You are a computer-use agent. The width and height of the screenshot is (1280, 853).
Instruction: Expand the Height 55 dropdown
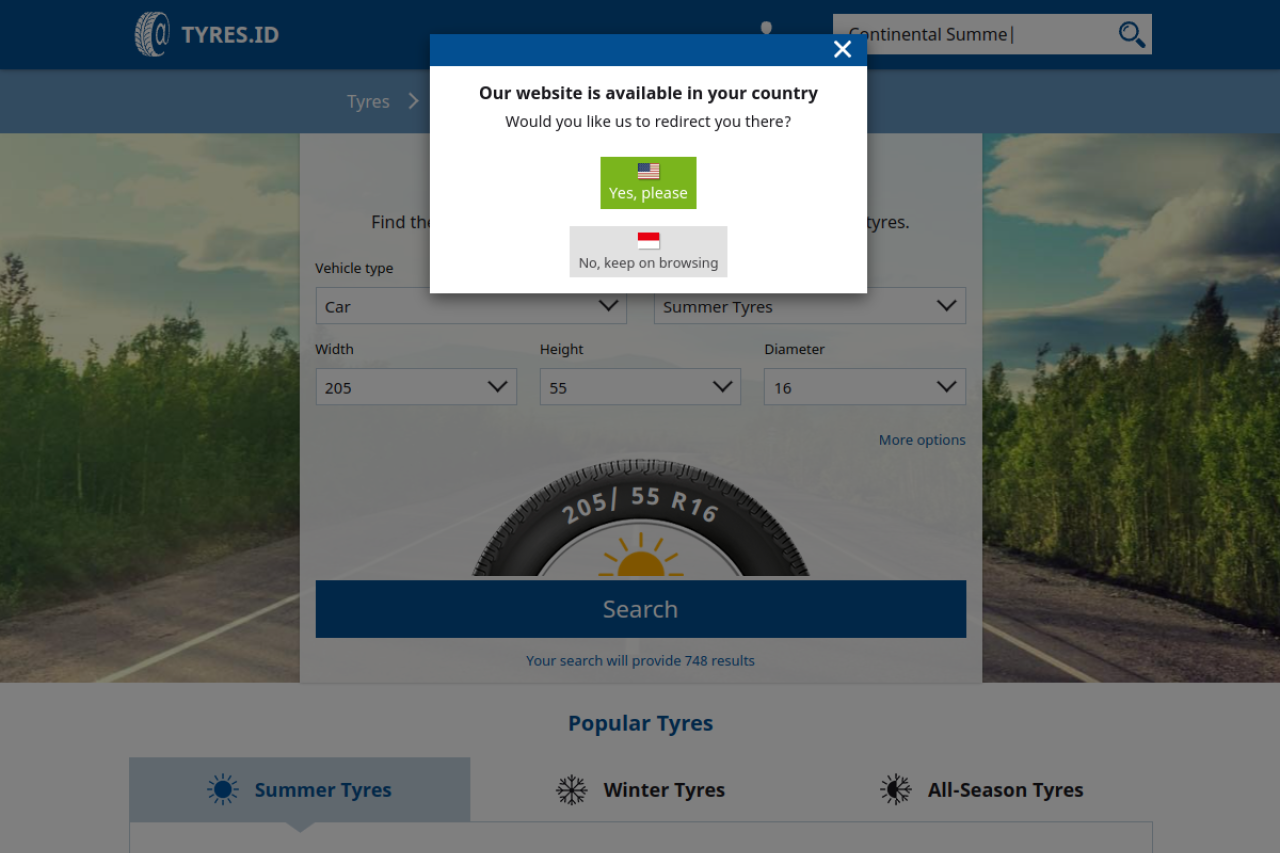[x=640, y=387]
